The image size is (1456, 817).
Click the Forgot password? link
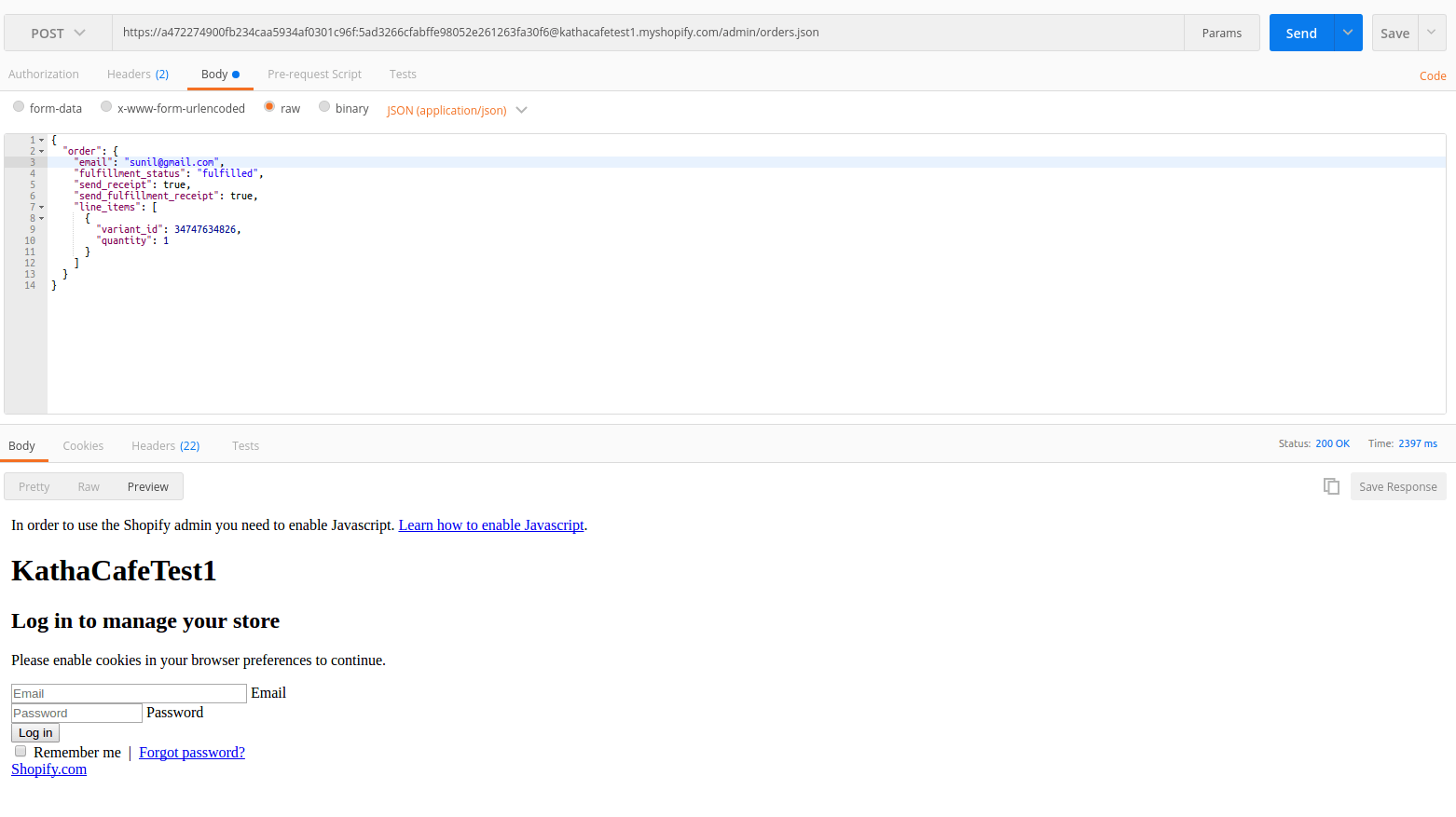[192, 753]
